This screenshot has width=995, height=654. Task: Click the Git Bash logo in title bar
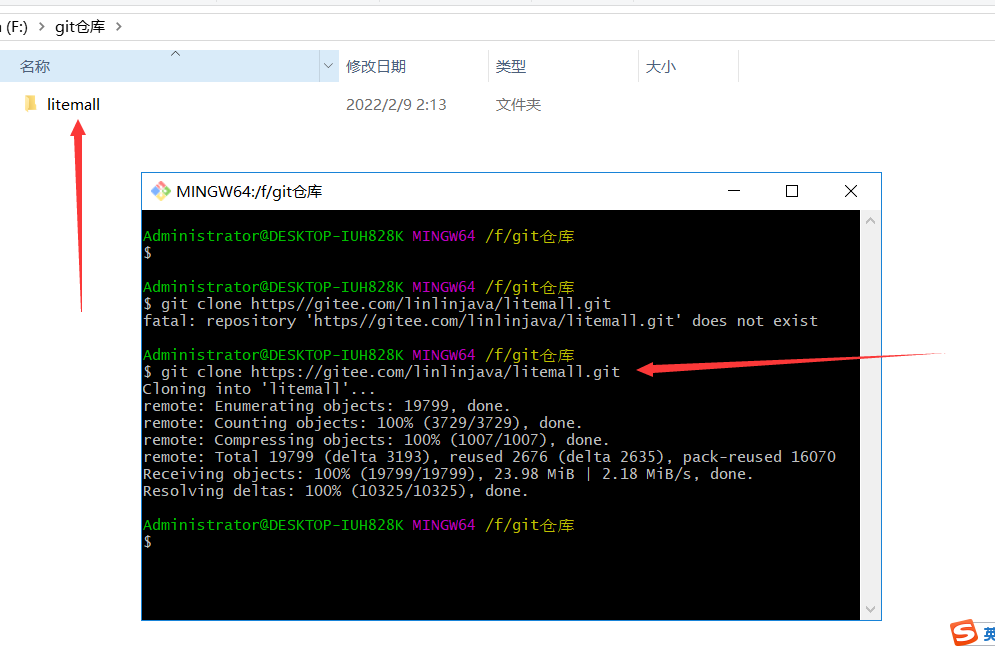click(x=161, y=191)
